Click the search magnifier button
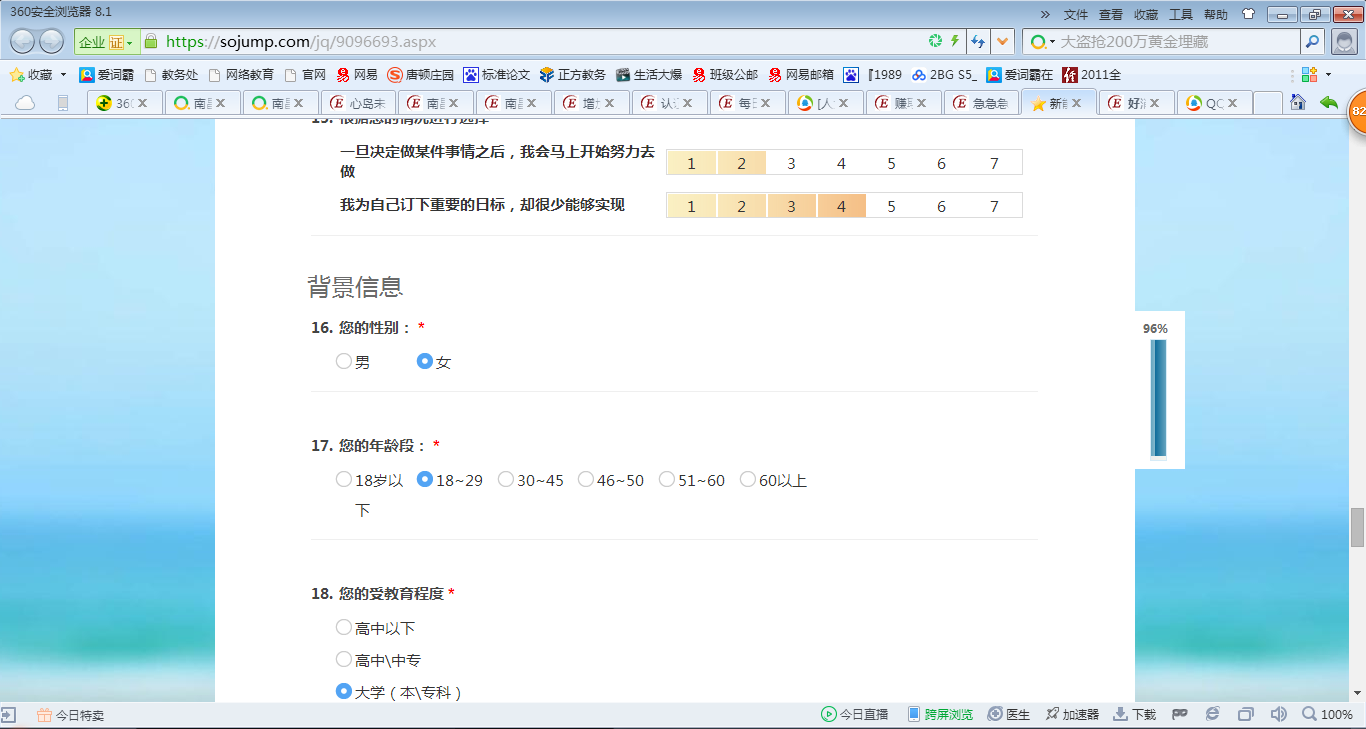 click(x=1313, y=42)
